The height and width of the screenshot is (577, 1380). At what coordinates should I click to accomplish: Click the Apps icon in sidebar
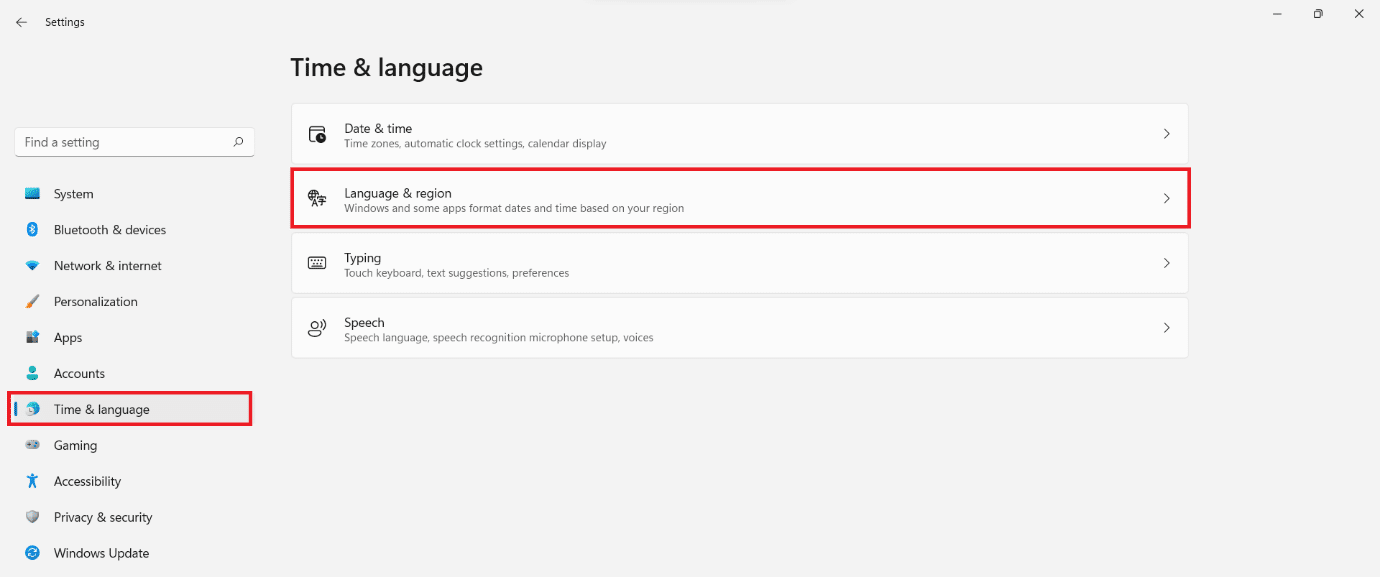pos(33,338)
